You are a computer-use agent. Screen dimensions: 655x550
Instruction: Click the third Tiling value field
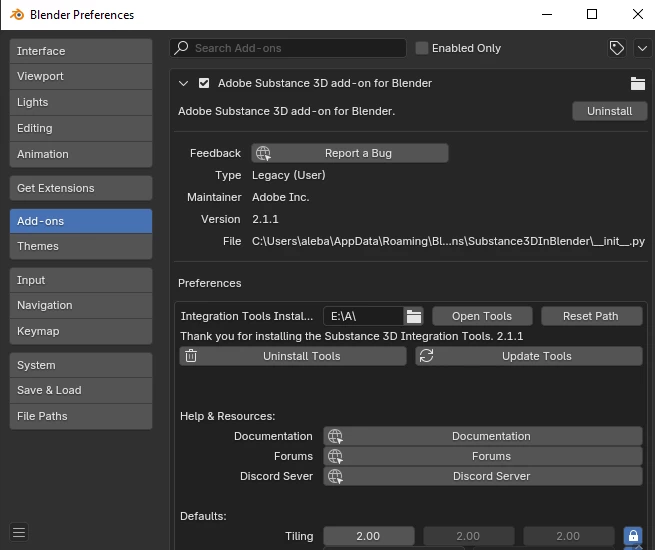click(x=569, y=536)
